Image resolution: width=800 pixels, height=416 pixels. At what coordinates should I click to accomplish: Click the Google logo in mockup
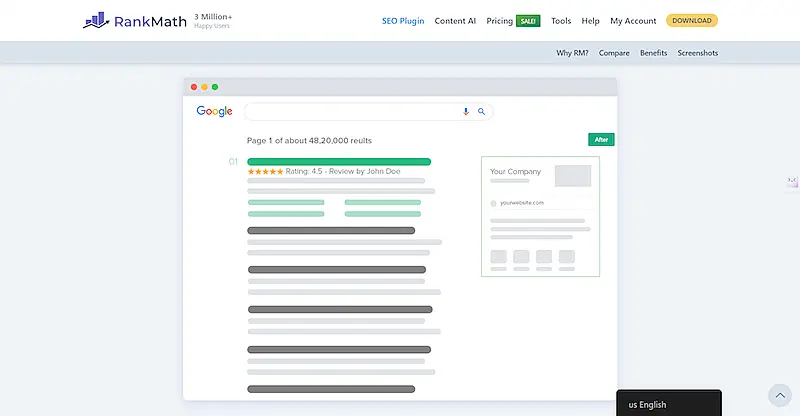214,112
